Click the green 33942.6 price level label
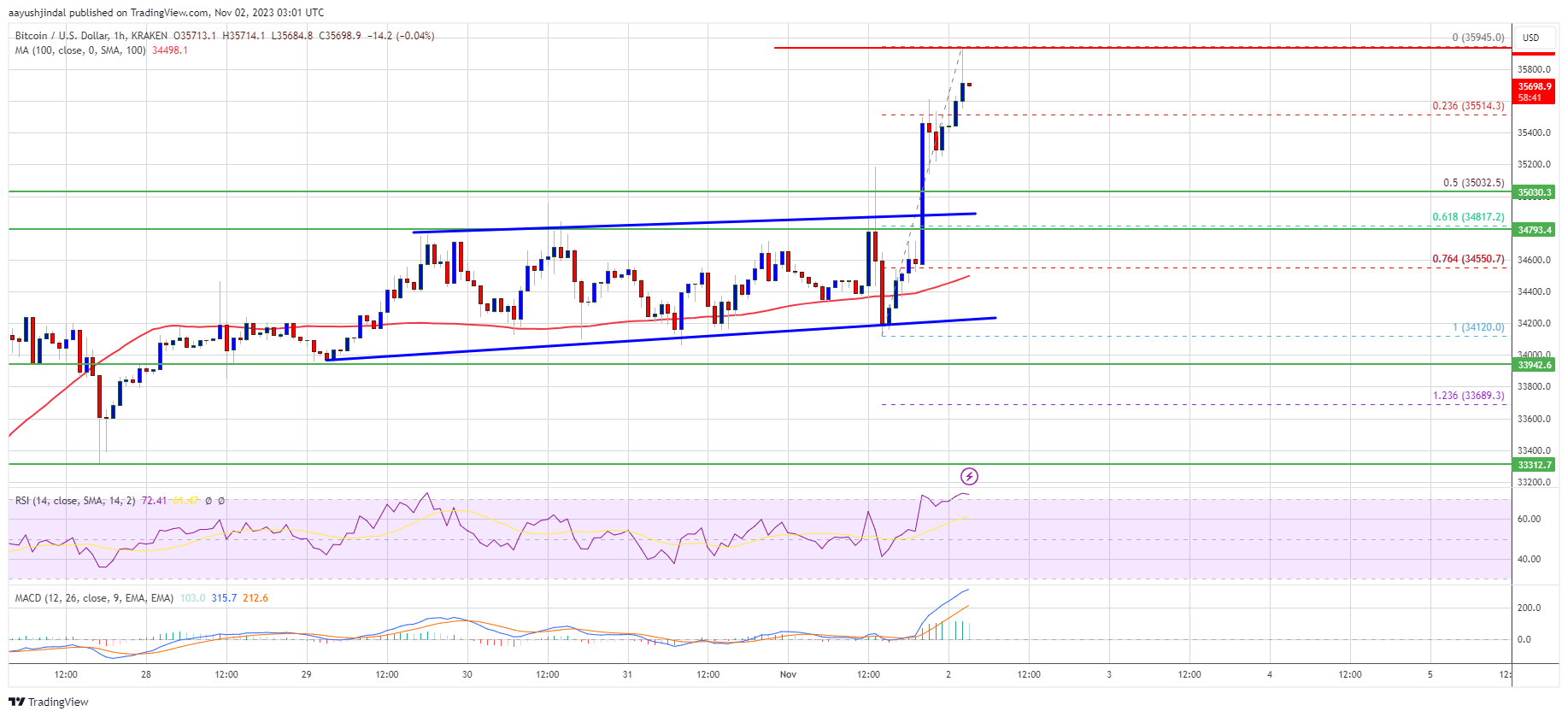Image resolution: width=1568 pixels, height=717 pixels. click(1534, 365)
